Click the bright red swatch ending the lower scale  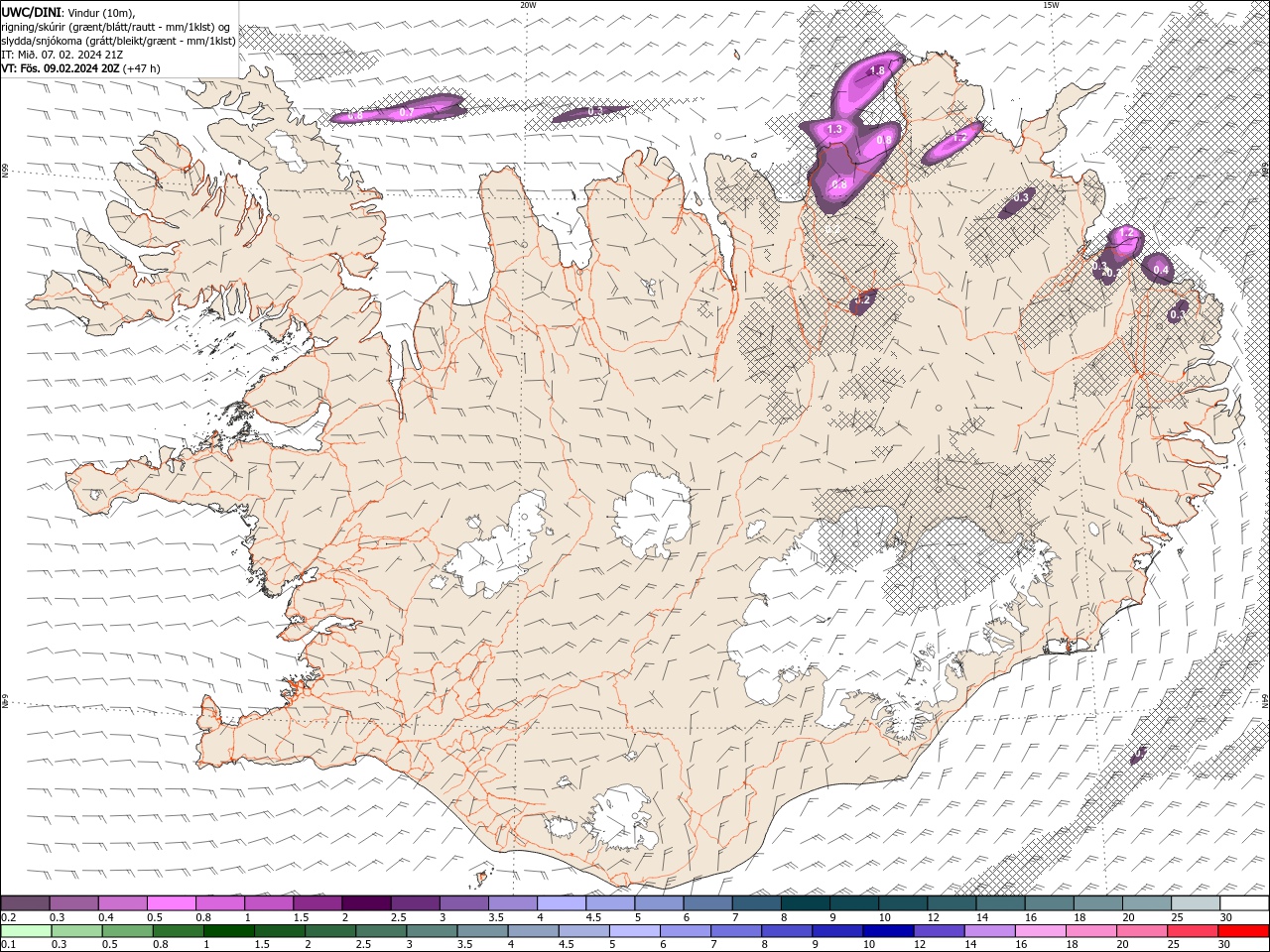pos(1243,931)
